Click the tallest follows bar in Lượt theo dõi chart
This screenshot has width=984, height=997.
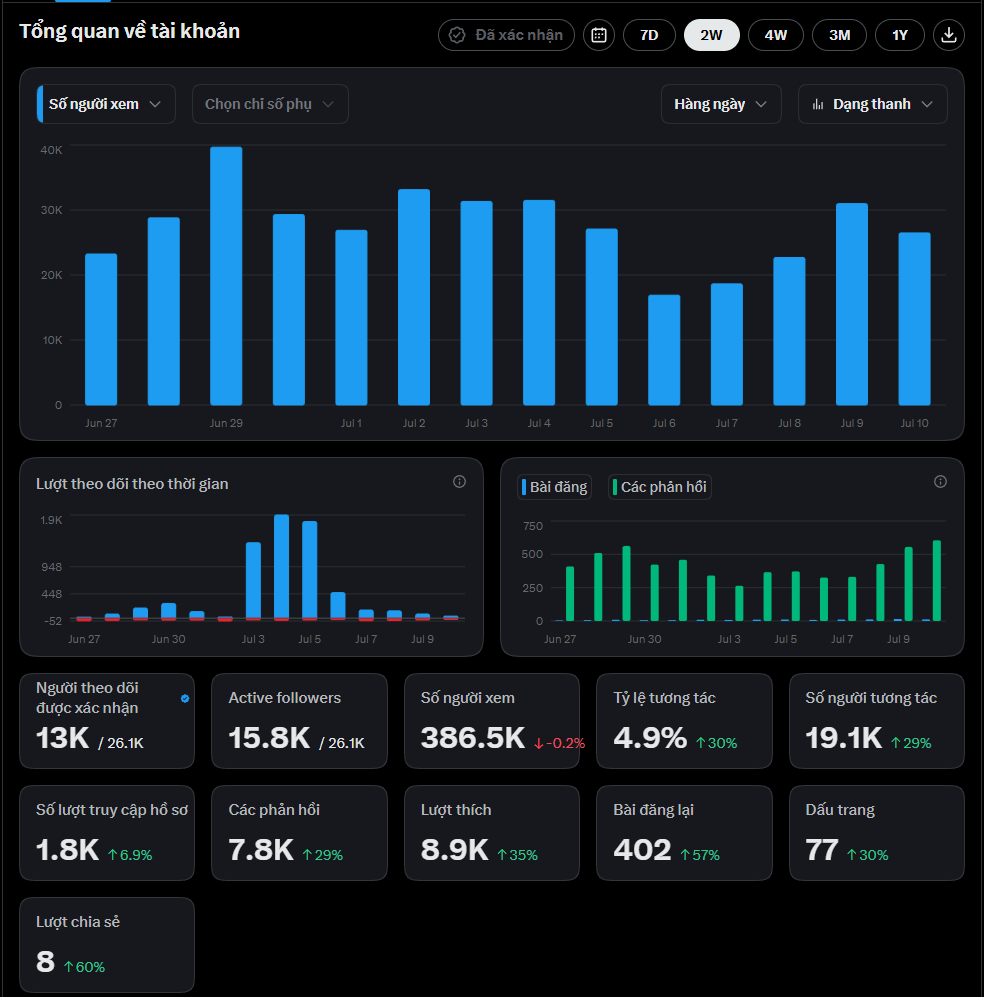[x=282, y=567]
